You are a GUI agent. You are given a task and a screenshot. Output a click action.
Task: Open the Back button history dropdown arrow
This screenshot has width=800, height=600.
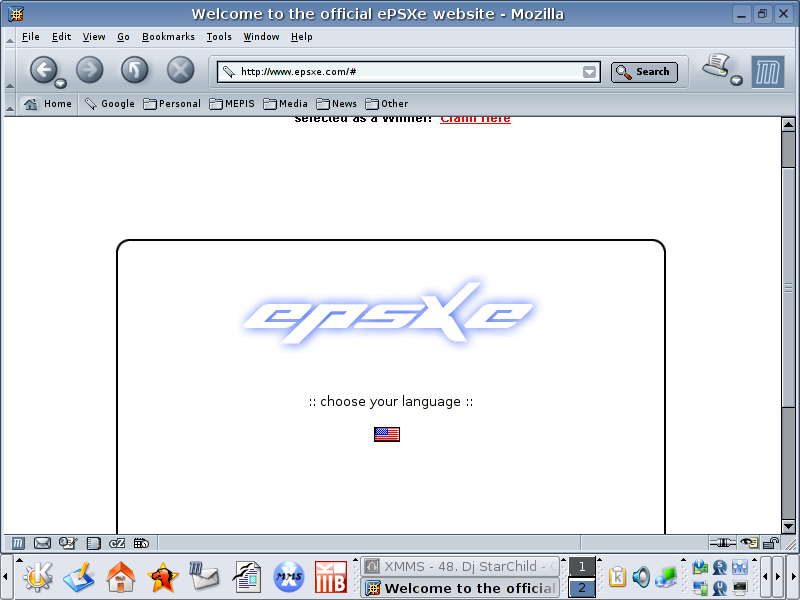point(61,83)
